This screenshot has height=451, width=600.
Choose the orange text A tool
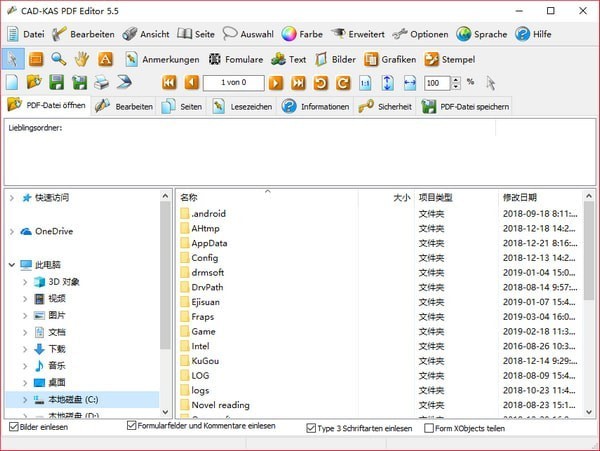105,59
